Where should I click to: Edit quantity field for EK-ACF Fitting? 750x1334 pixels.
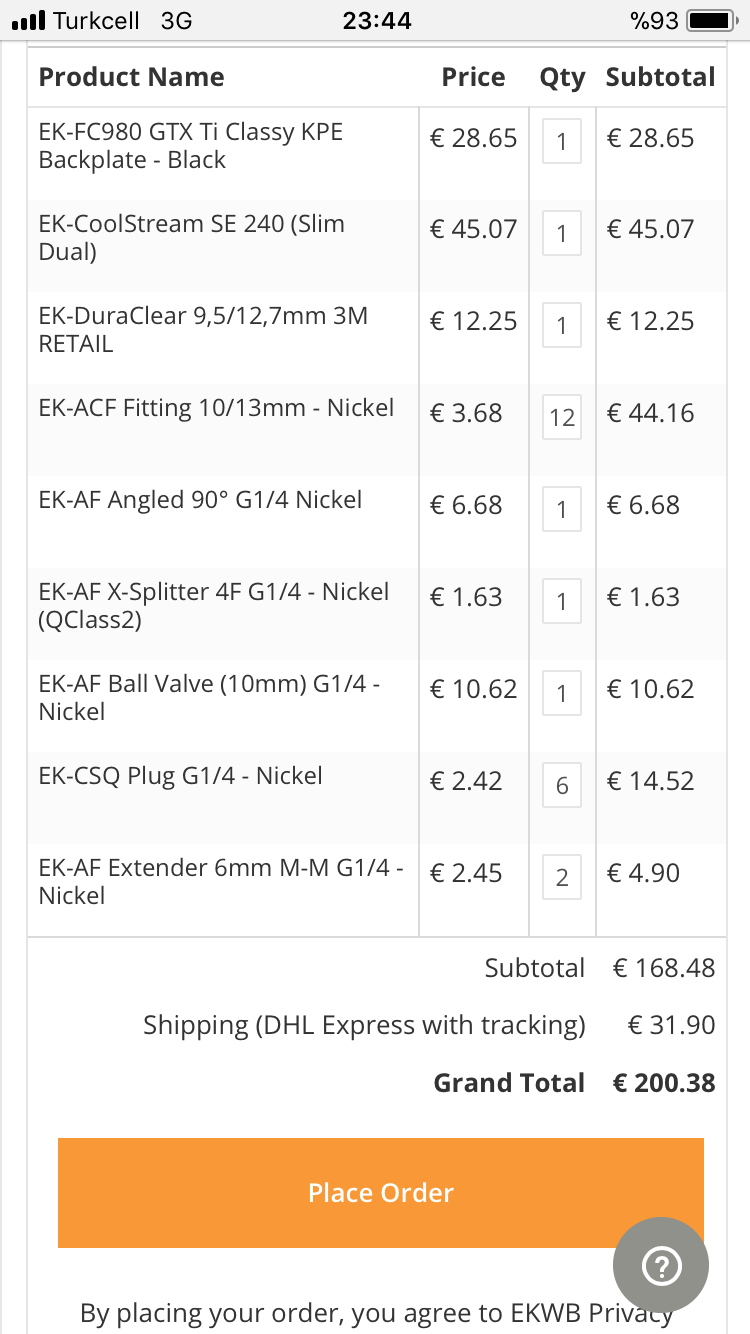(x=562, y=416)
